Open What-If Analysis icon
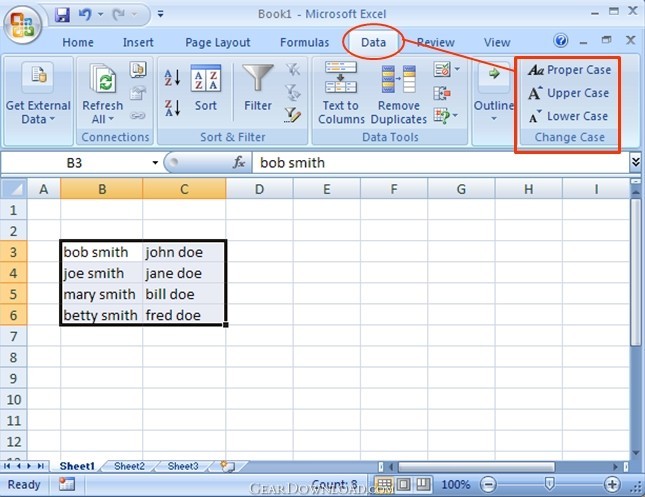 coord(442,116)
